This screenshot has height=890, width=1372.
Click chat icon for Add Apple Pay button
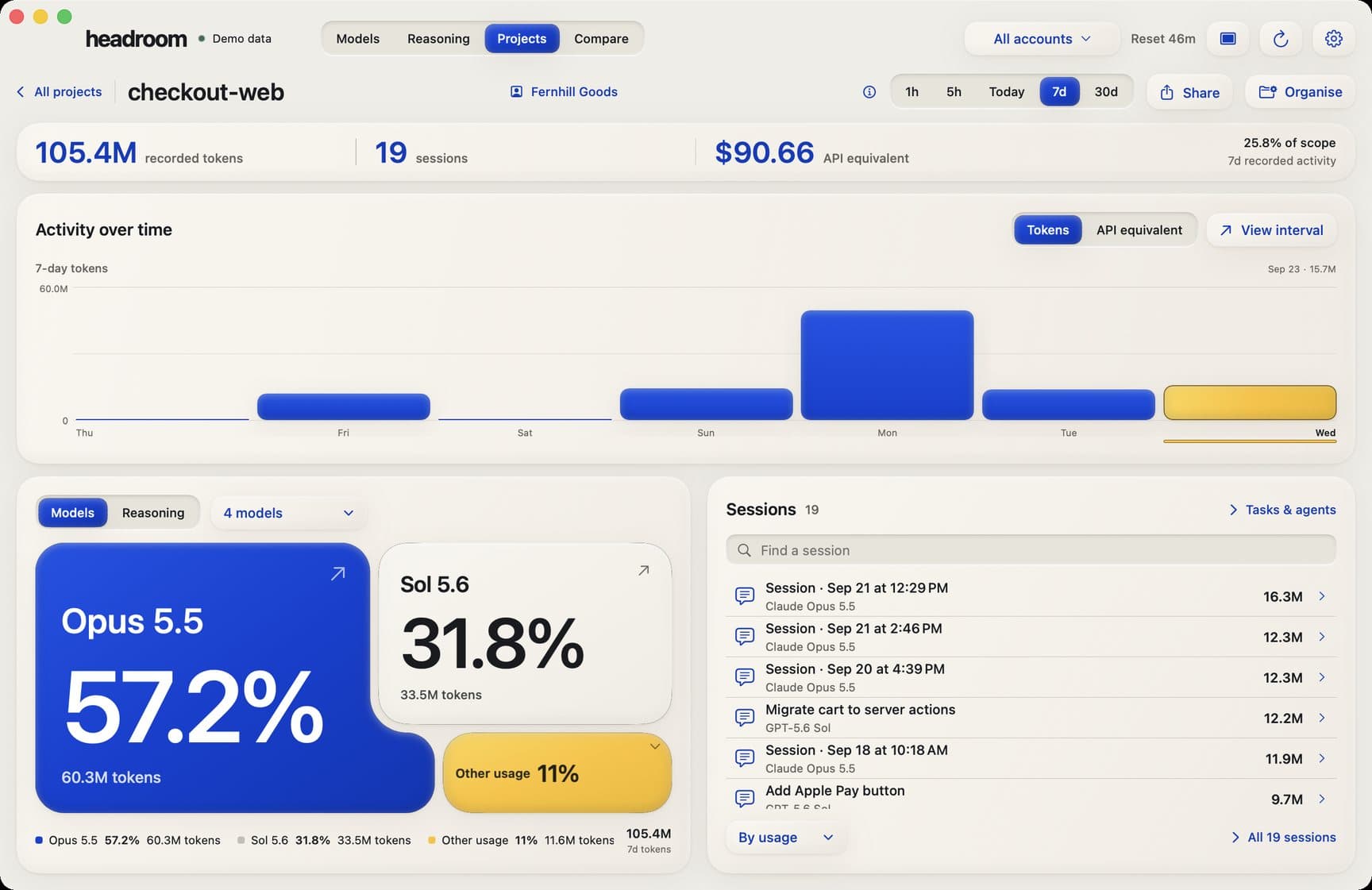click(x=745, y=798)
